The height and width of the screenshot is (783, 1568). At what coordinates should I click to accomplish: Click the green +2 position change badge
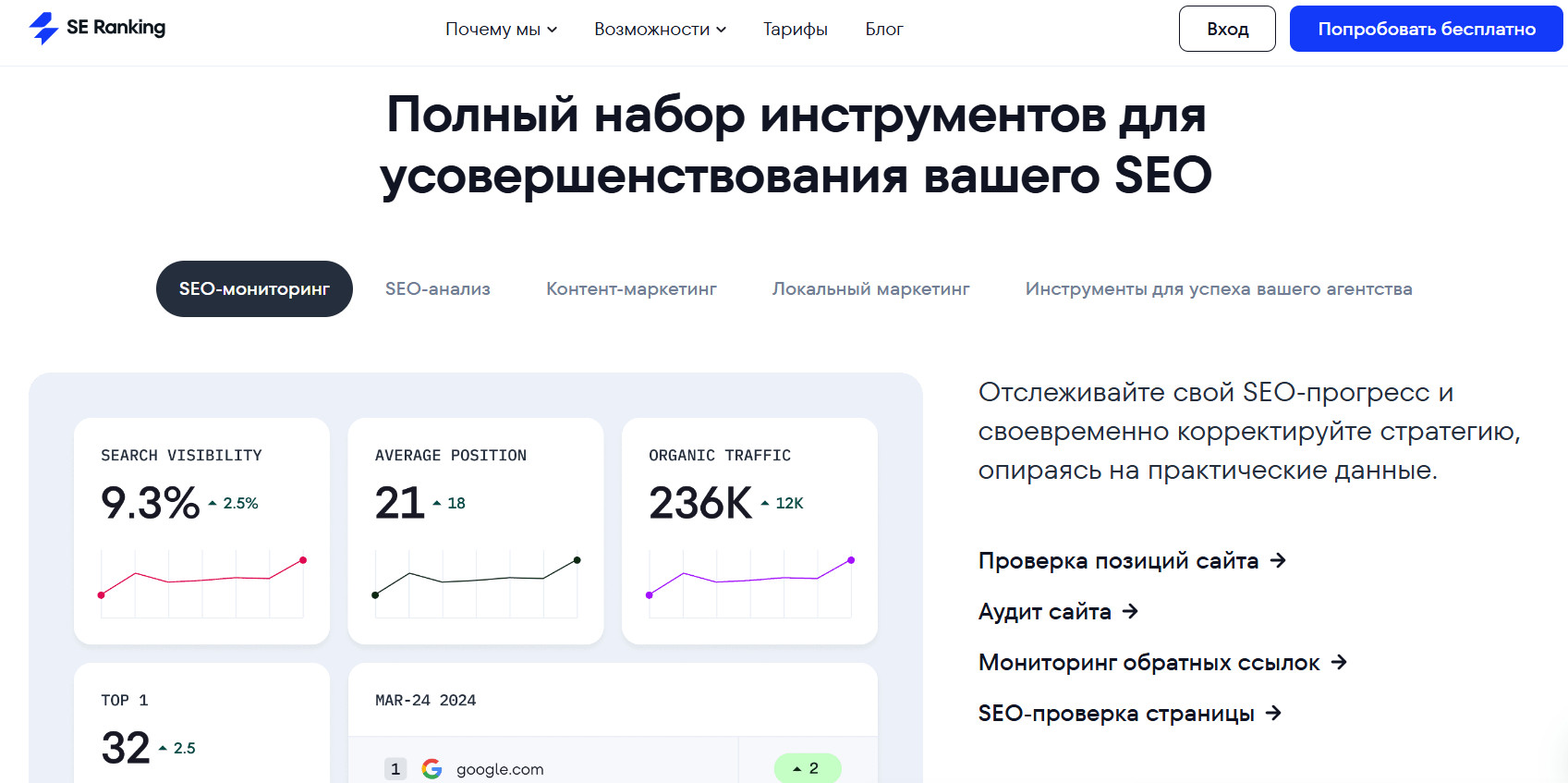pyautogui.click(x=808, y=768)
